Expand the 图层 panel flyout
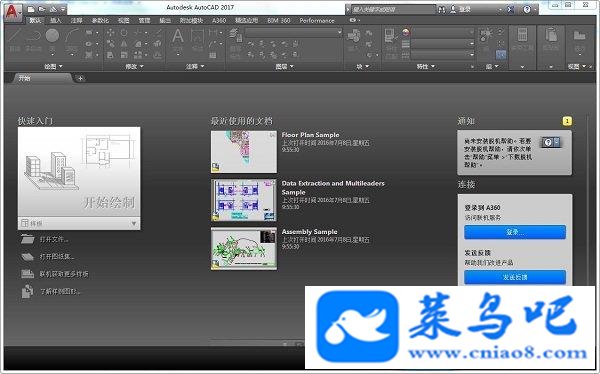The height and width of the screenshot is (374, 600). click(284, 67)
